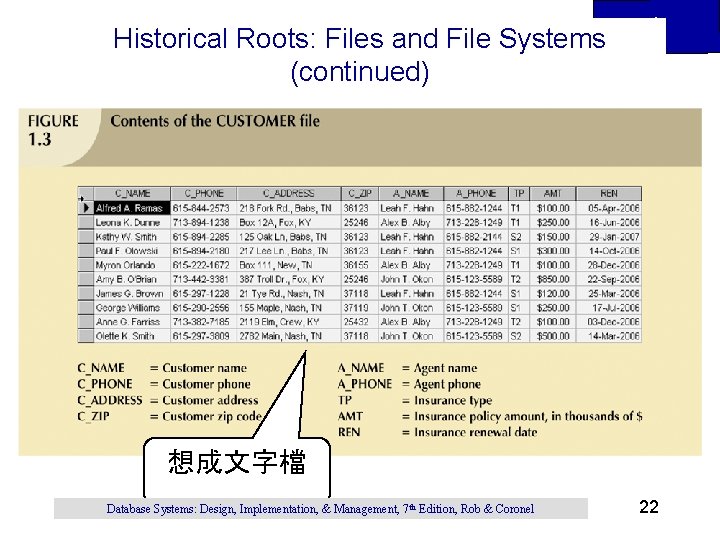Select the A_NAME column header
Screen dimensions: 720x540
[x=411, y=193]
